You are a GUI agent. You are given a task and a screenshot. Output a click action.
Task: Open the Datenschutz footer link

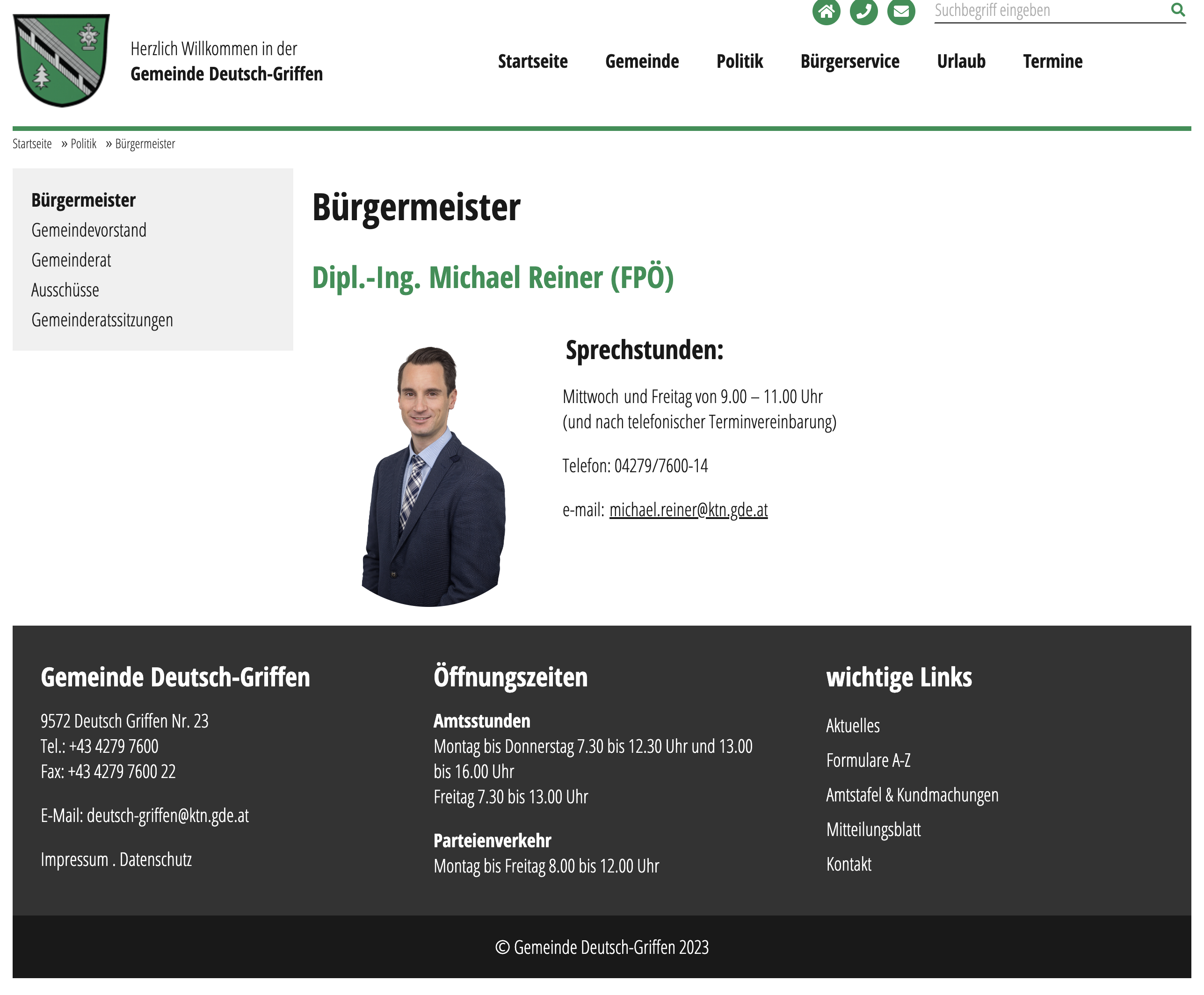pos(156,859)
